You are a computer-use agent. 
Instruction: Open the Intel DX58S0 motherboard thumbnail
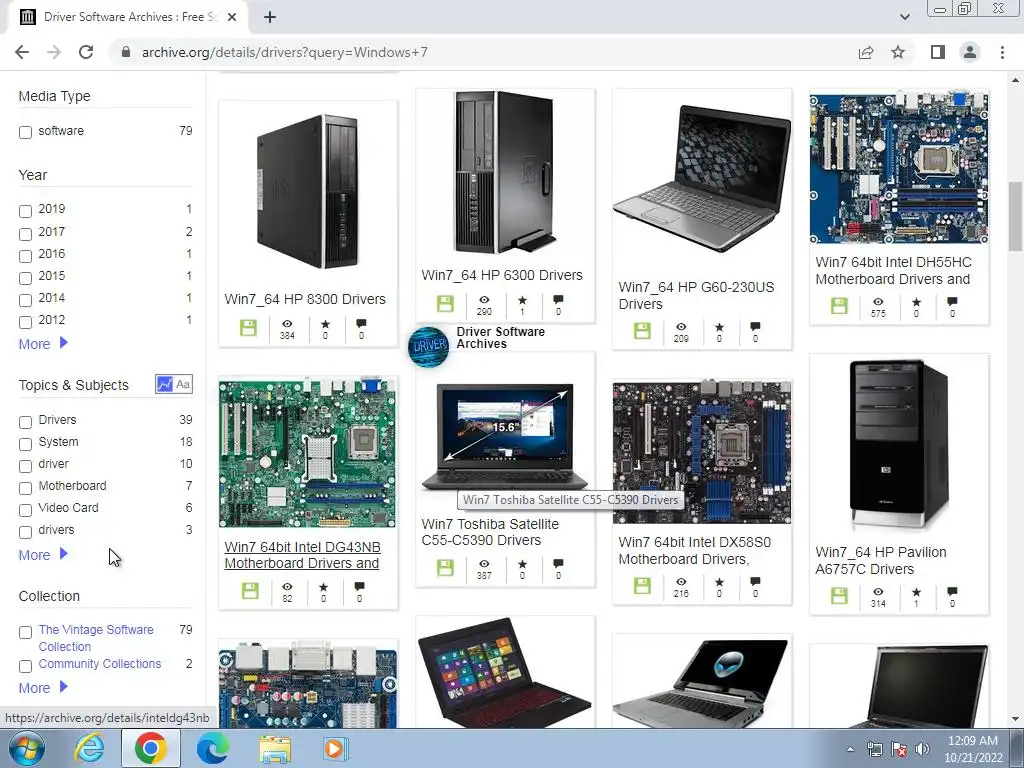(x=701, y=452)
